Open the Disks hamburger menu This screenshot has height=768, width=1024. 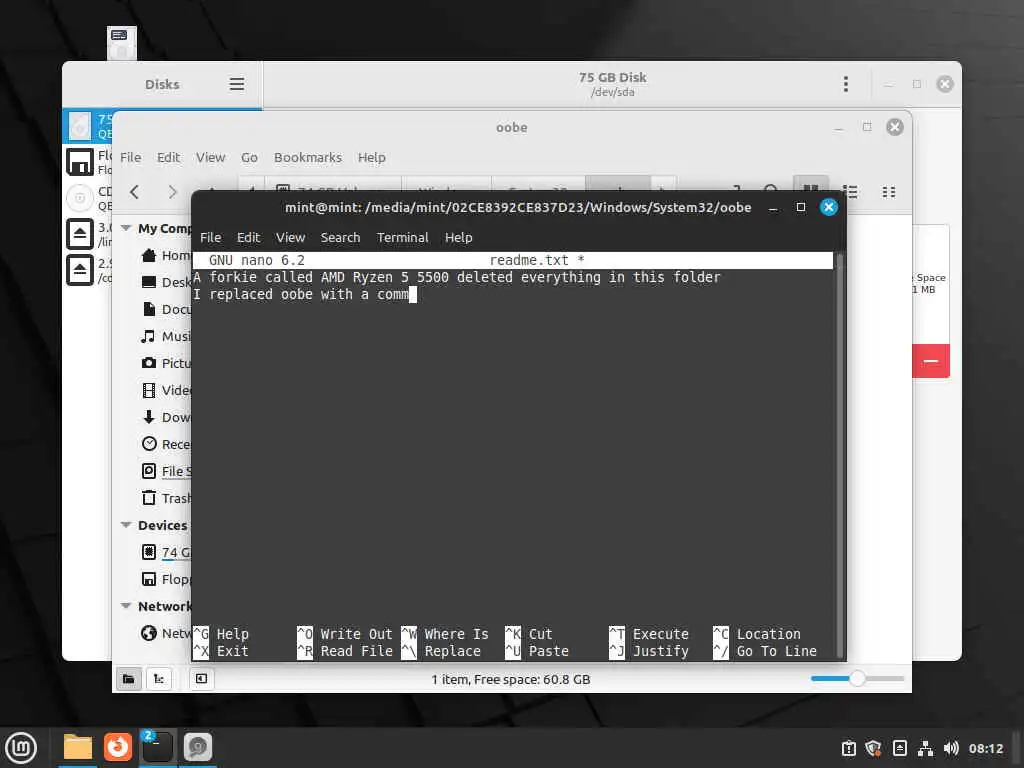coord(236,84)
